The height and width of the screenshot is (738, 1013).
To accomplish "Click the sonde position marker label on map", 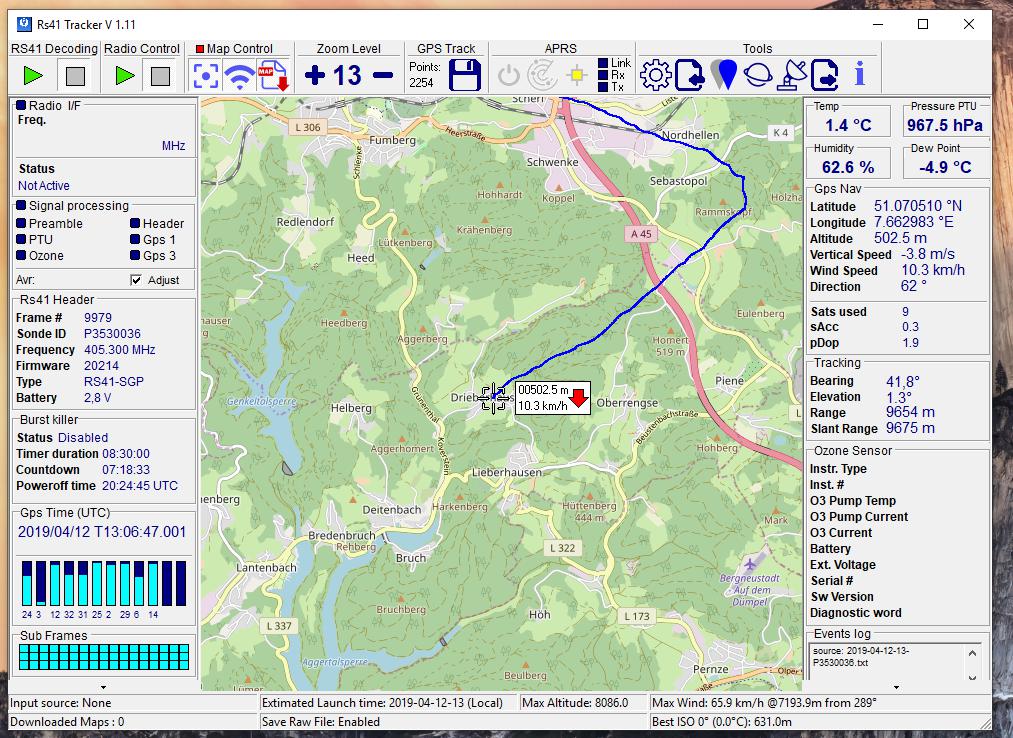I will tap(552, 397).
